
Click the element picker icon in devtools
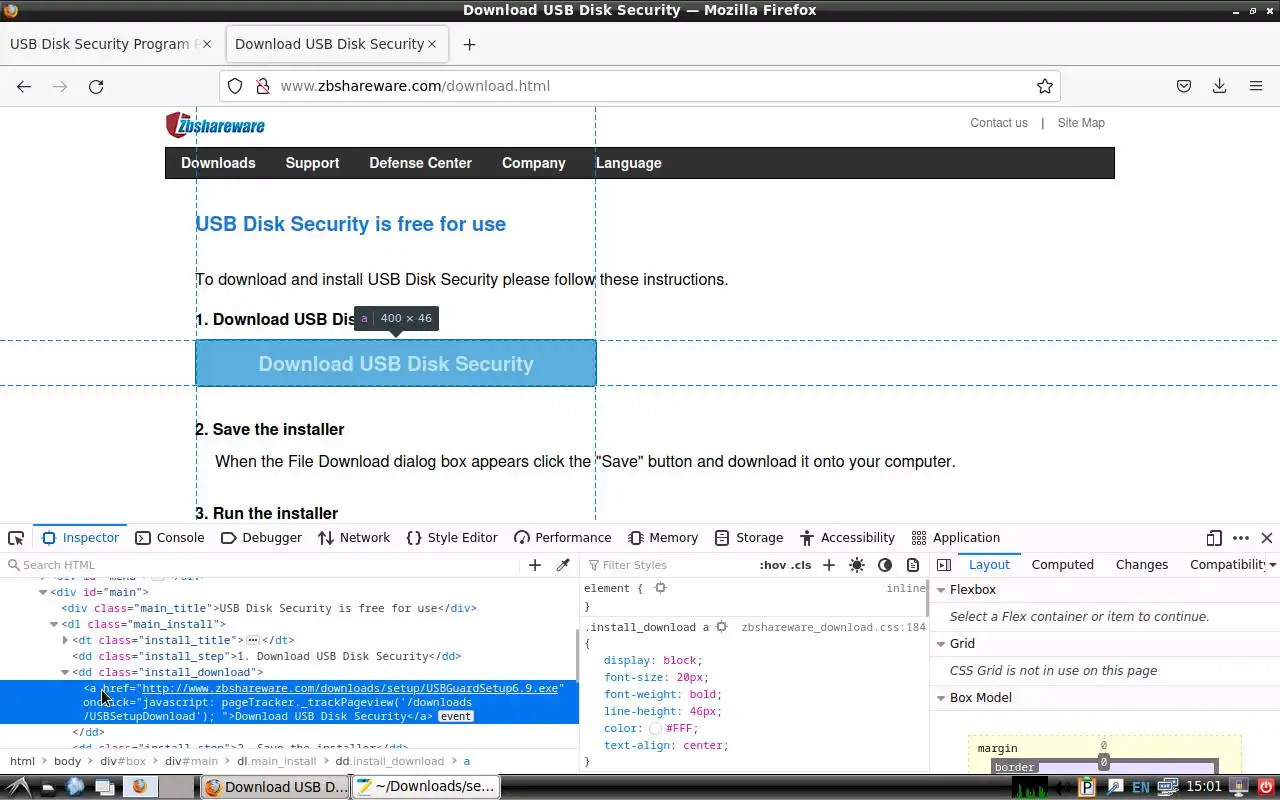16,538
